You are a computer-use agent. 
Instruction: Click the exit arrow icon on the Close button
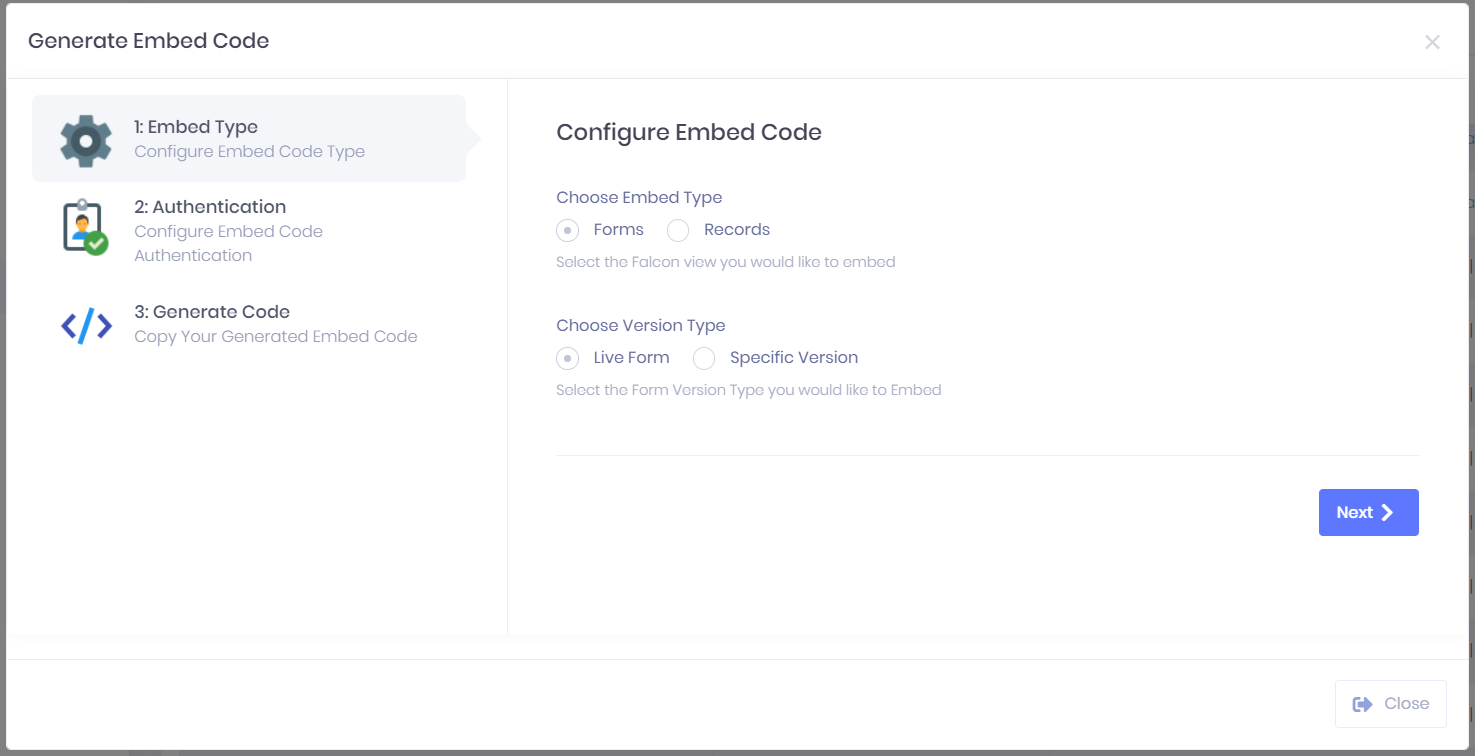pyautogui.click(x=1362, y=704)
